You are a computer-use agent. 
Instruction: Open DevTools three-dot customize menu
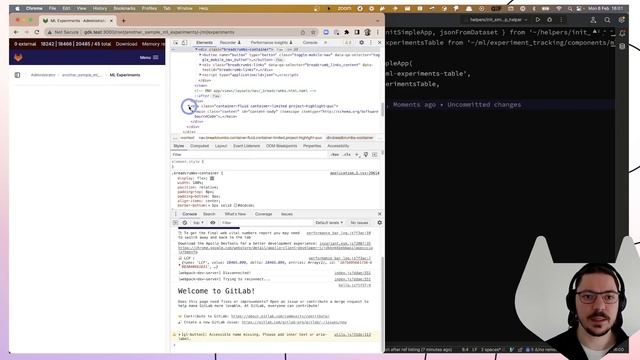(x=371, y=42)
